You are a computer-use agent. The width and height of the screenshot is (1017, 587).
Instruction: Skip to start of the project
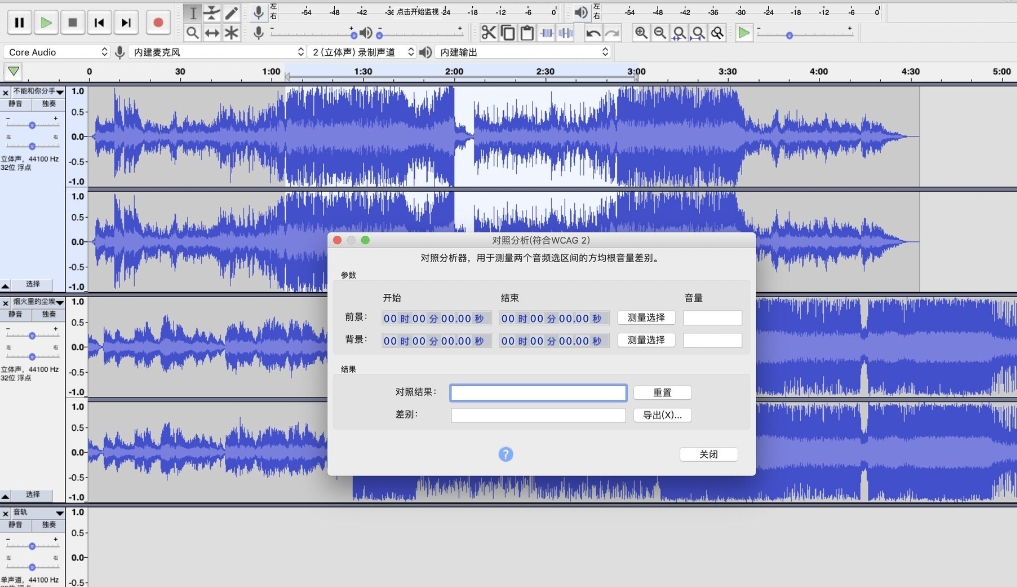(99, 23)
